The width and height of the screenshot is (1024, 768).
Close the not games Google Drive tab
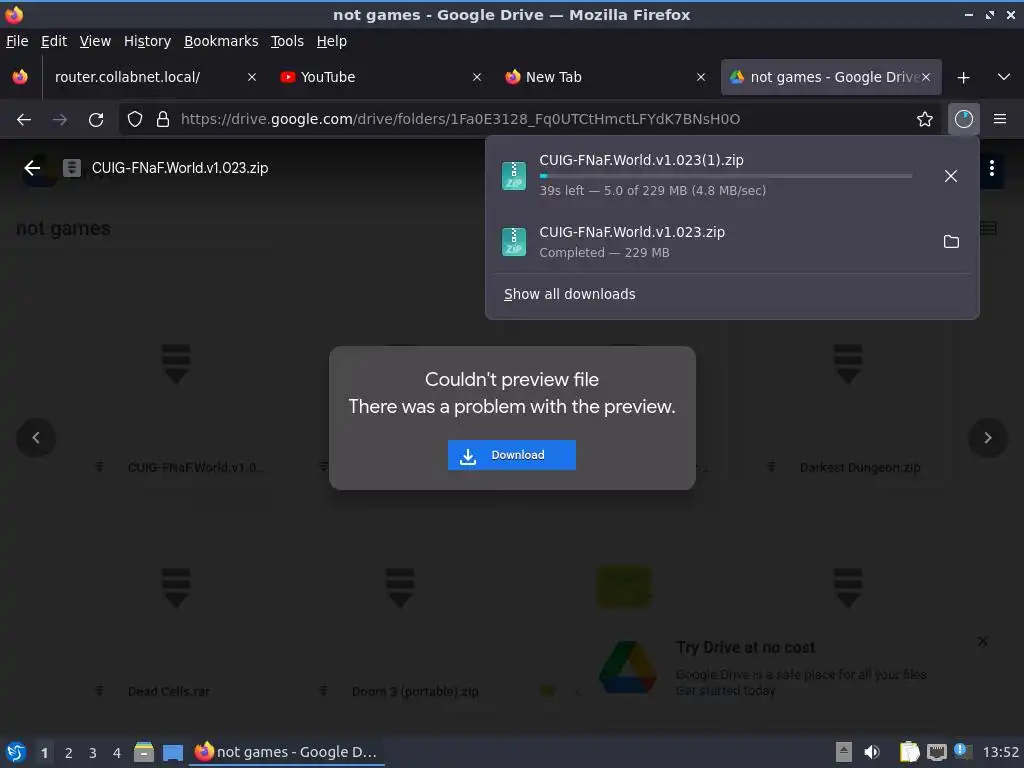click(x=926, y=77)
